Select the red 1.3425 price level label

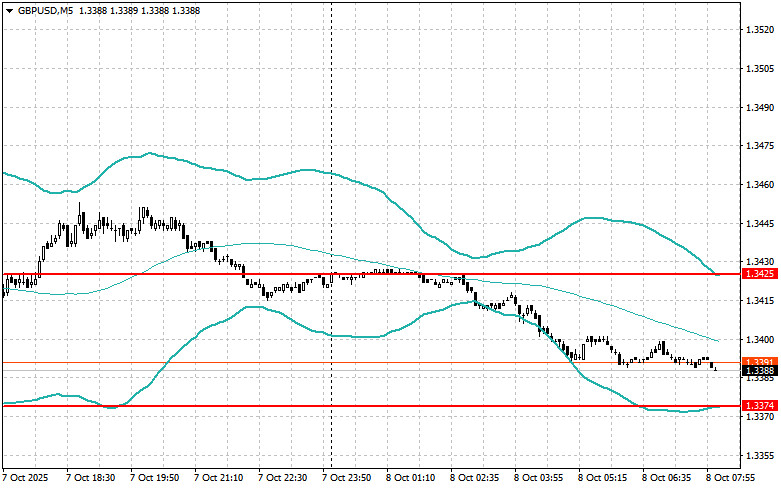pos(760,274)
